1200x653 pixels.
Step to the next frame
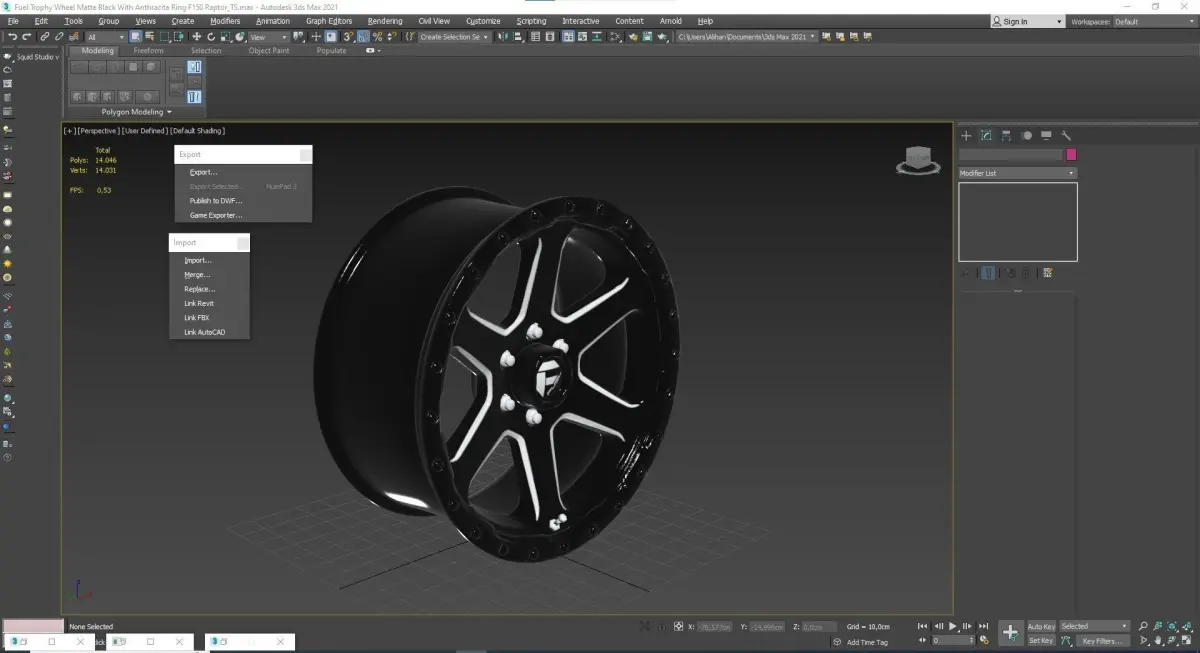[x=967, y=626]
